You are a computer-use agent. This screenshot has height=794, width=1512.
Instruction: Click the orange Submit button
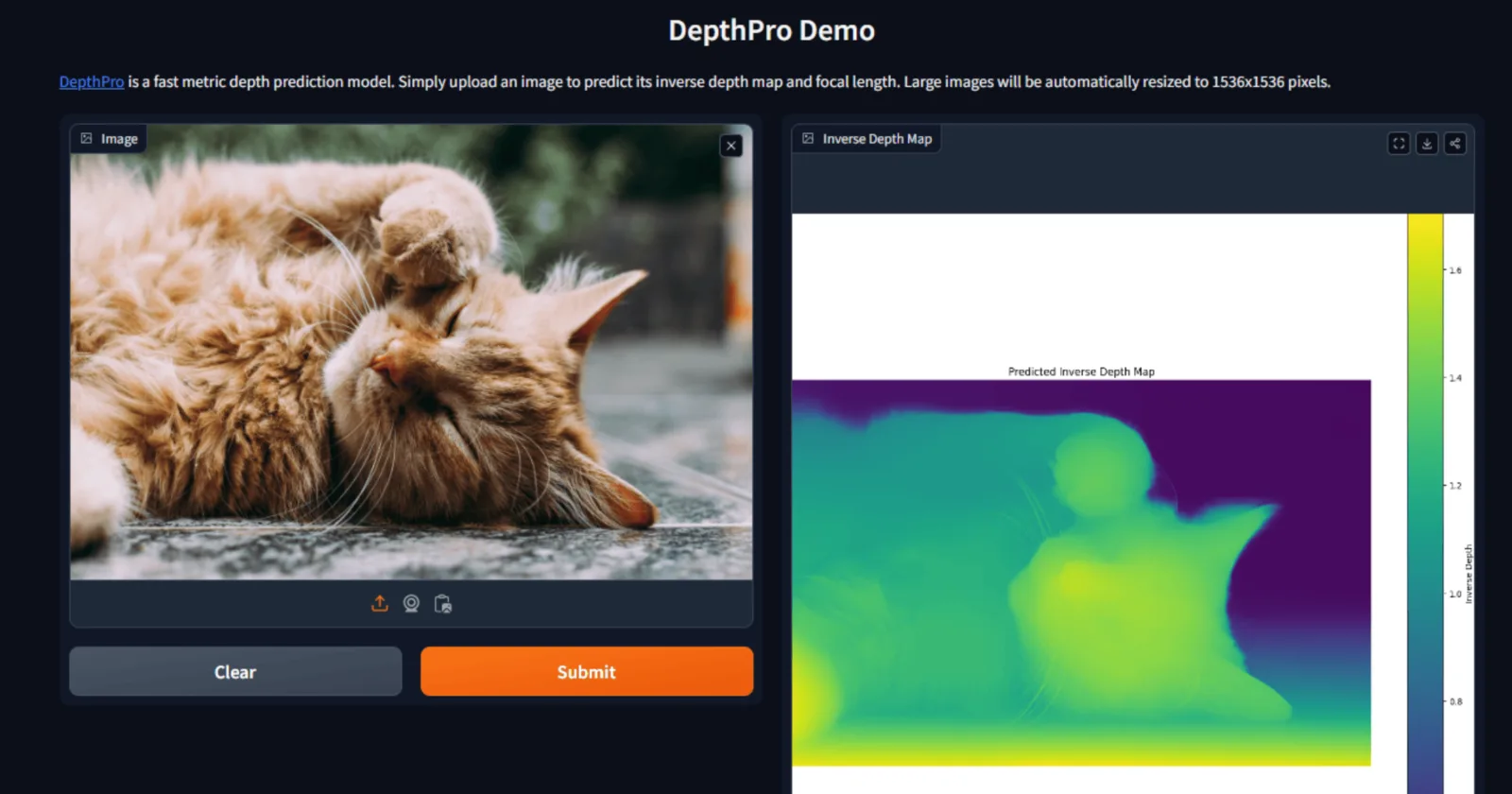pyautogui.click(x=587, y=671)
